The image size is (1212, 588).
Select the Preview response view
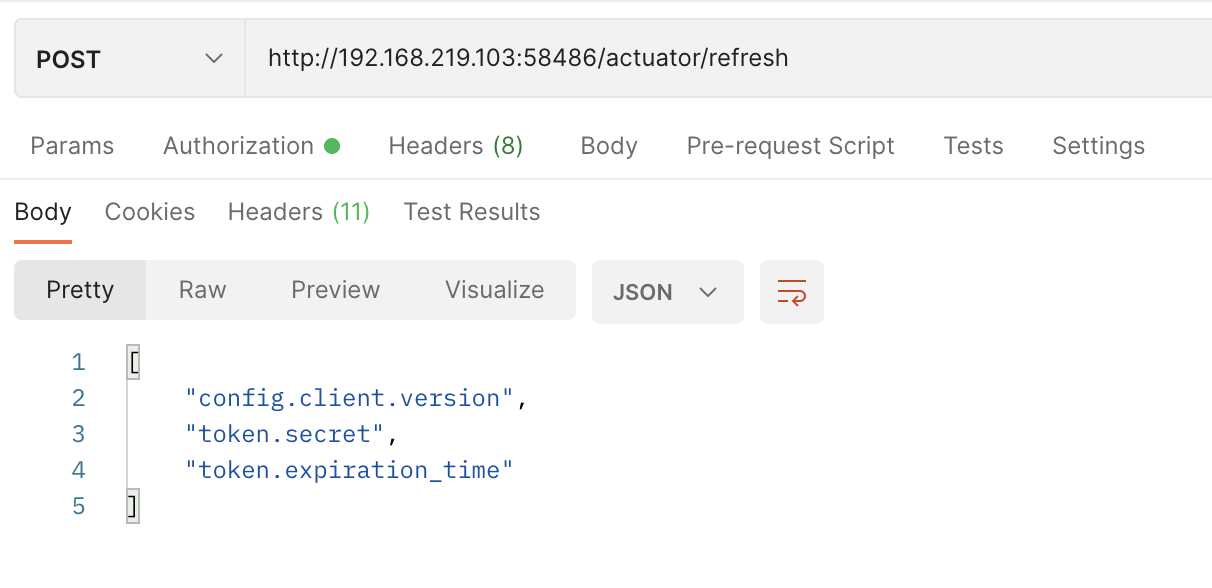coord(335,290)
